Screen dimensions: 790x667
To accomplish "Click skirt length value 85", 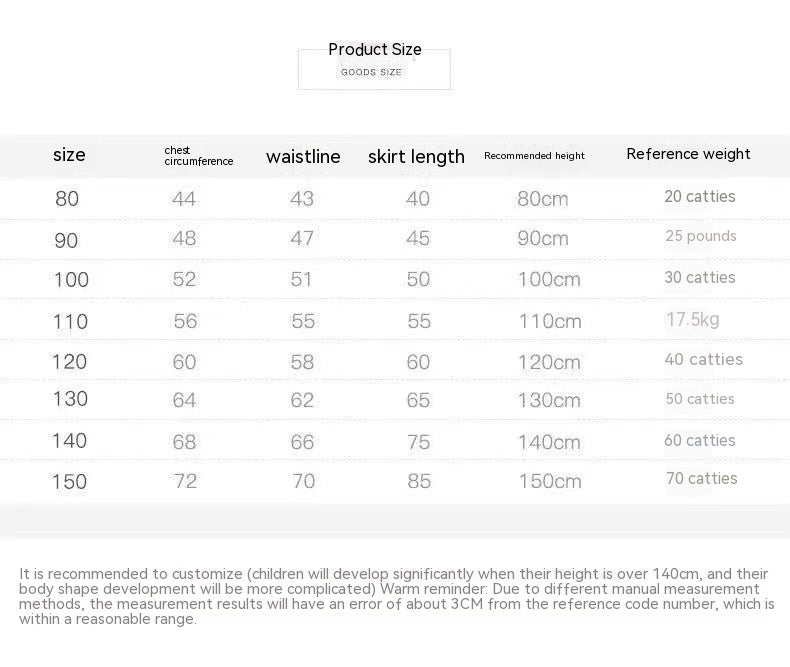I will click(419, 482).
